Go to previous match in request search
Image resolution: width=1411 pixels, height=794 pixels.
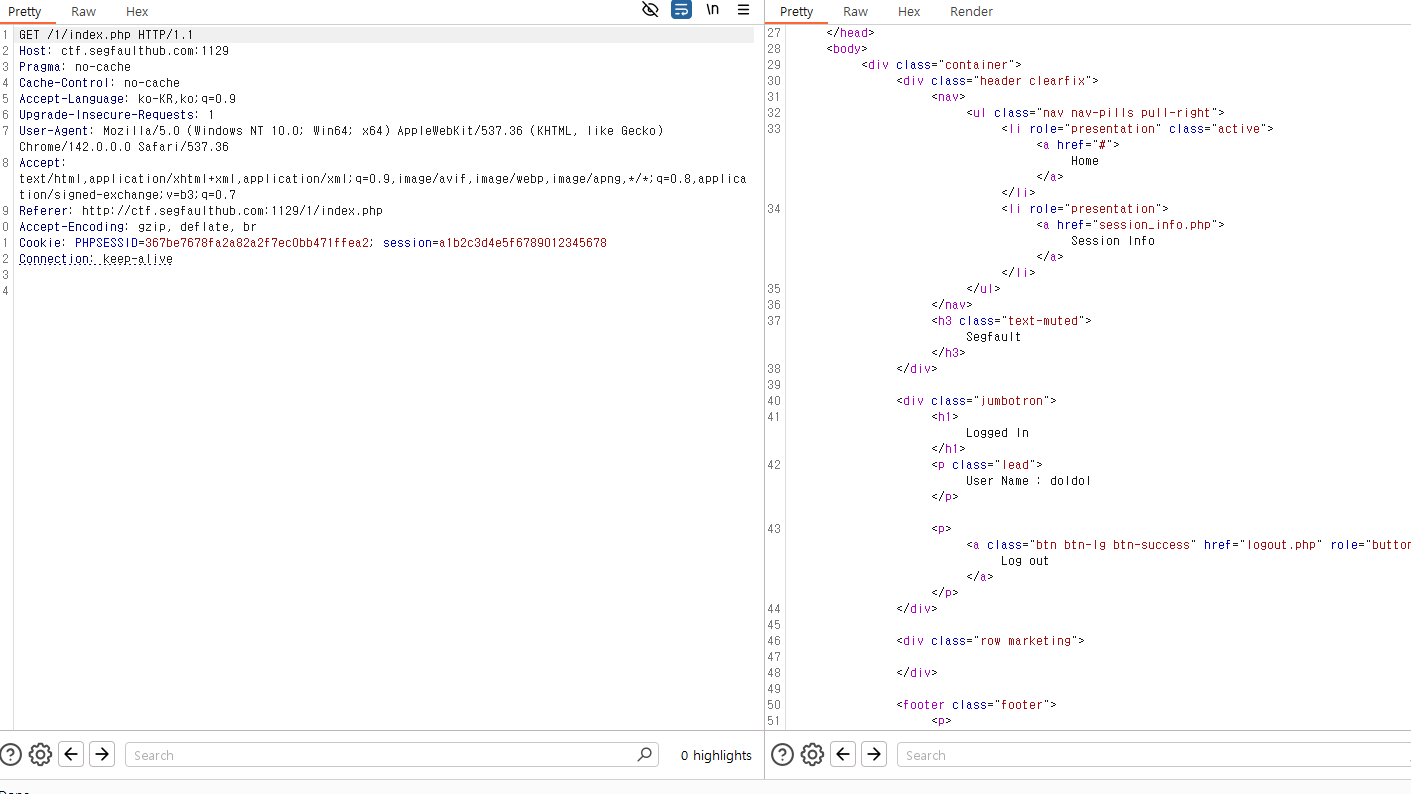pyautogui.click(x=71, y=755)
